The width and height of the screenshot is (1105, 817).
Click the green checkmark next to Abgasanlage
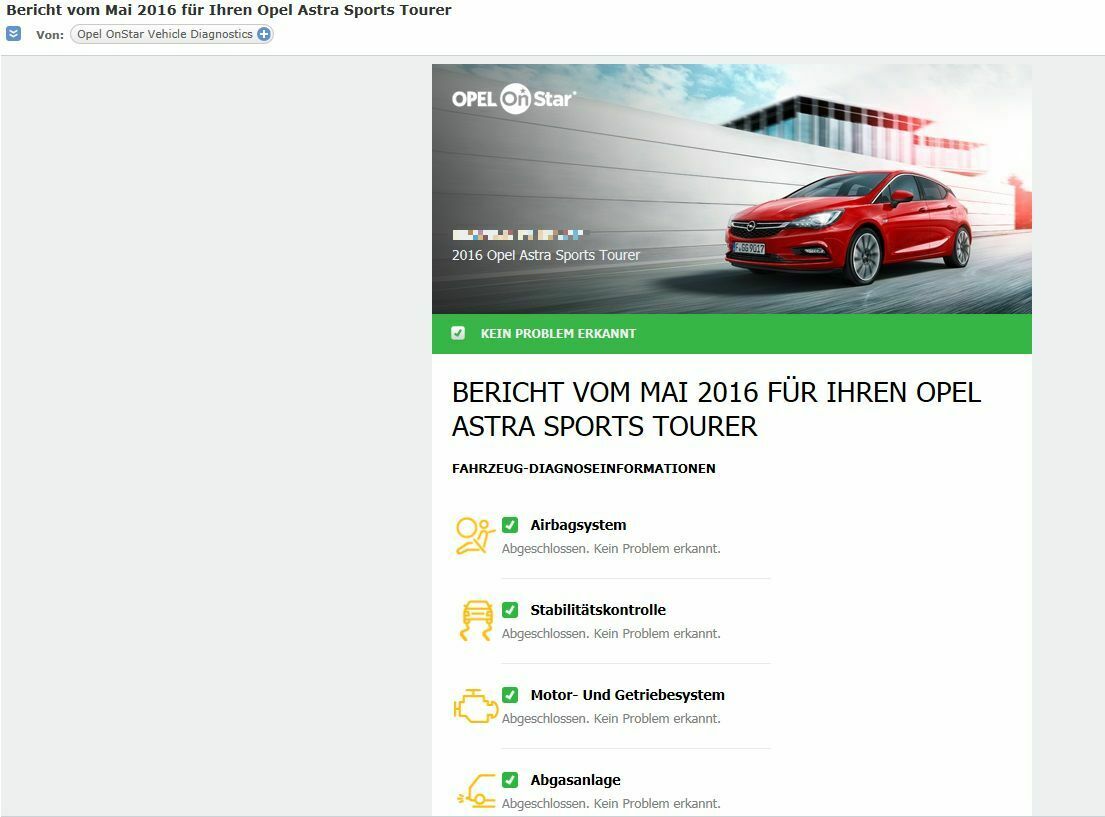click(510, 780)
